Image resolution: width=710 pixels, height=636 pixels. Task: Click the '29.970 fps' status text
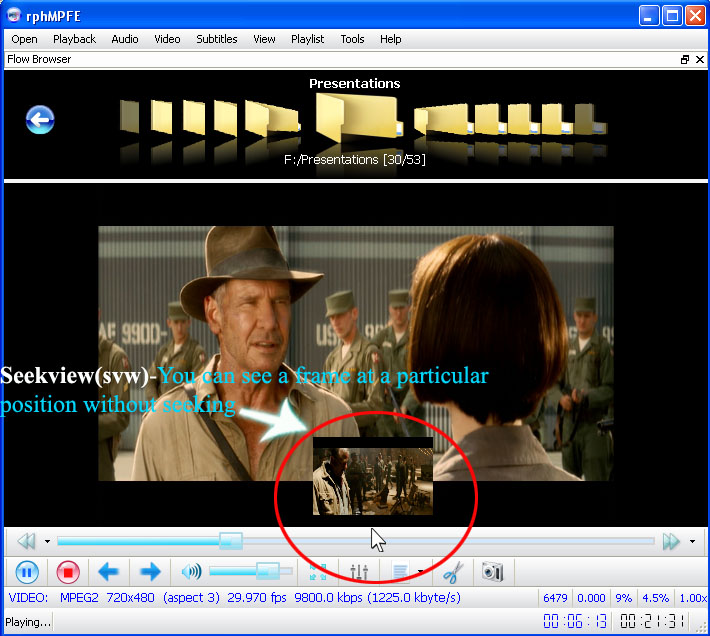click(257, 598)
